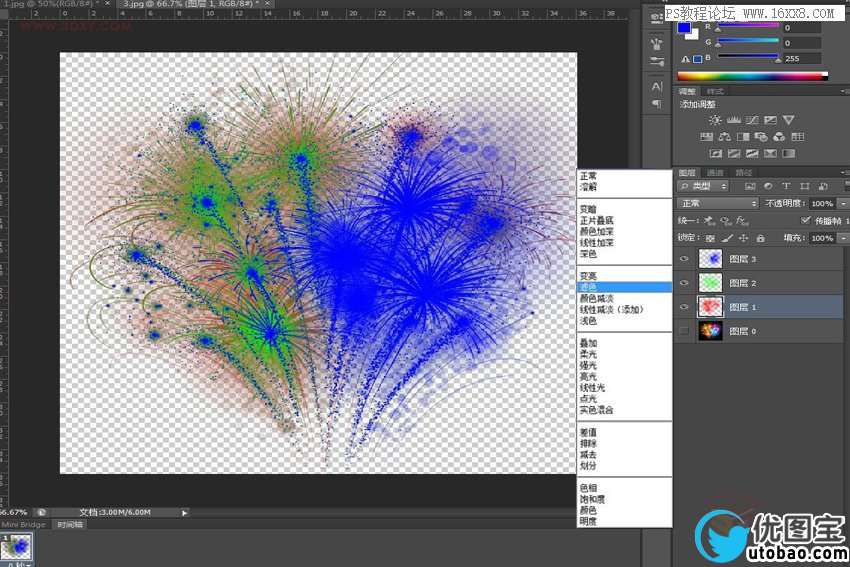Add Vibrance adjustment triangle icon
The height and width of the screenshot is (567, 850).
[x=789, y=120]
